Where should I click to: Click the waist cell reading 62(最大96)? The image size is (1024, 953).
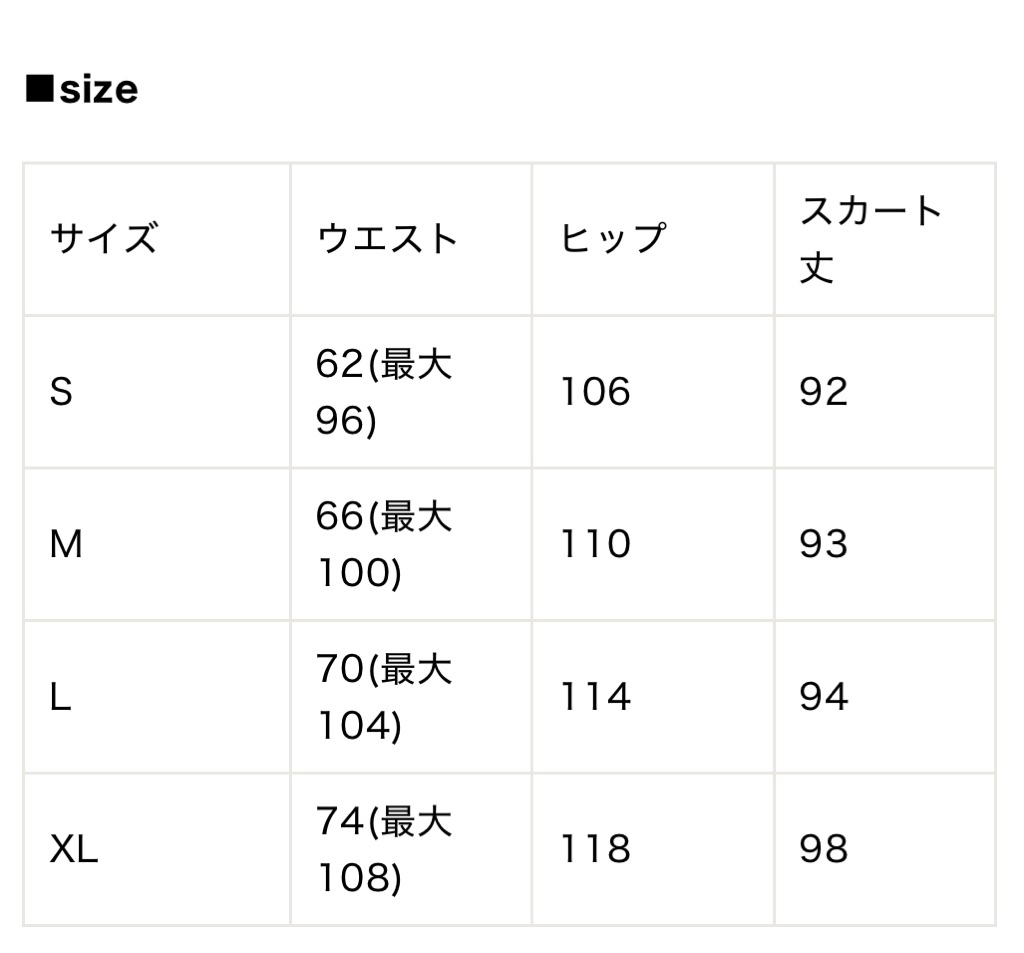385,391
